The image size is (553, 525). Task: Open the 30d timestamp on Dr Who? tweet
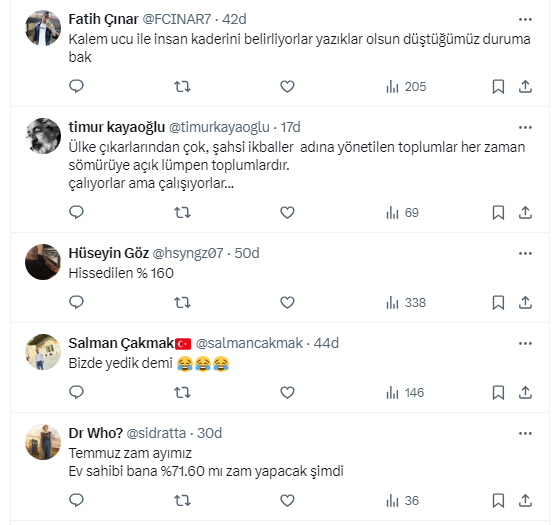(x=209, y=433)
